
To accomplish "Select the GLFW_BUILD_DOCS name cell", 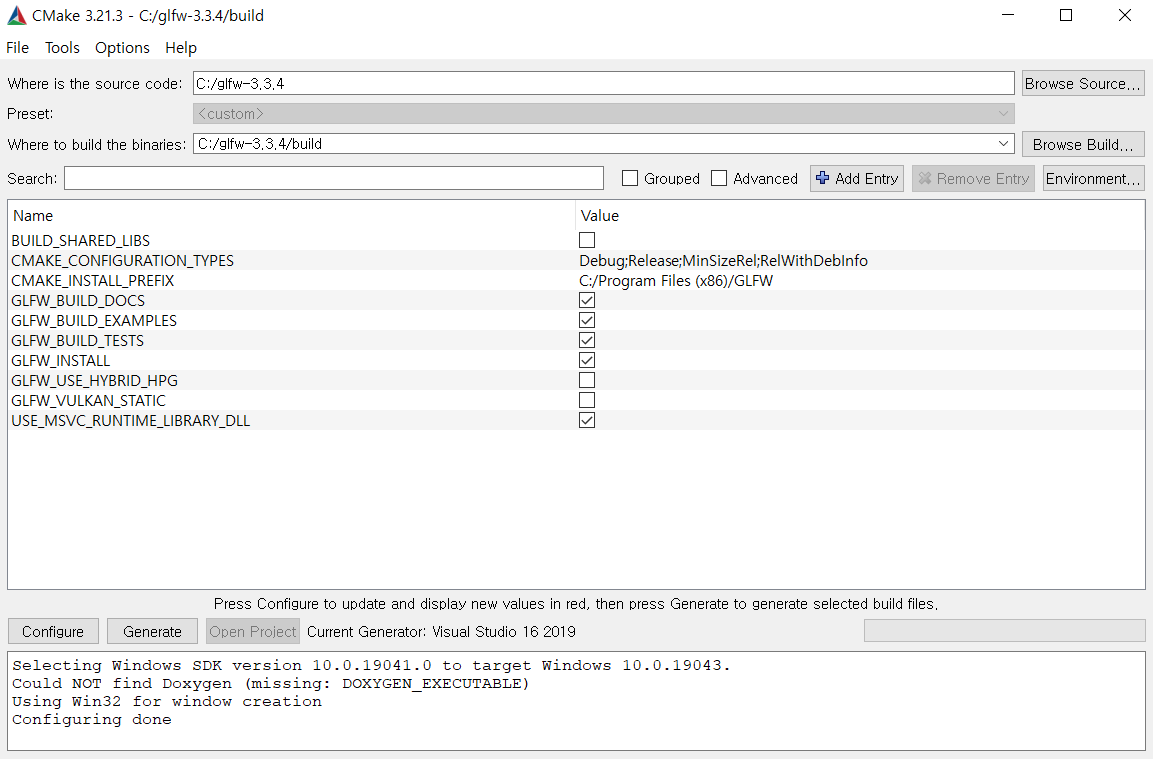I will 78,300.
